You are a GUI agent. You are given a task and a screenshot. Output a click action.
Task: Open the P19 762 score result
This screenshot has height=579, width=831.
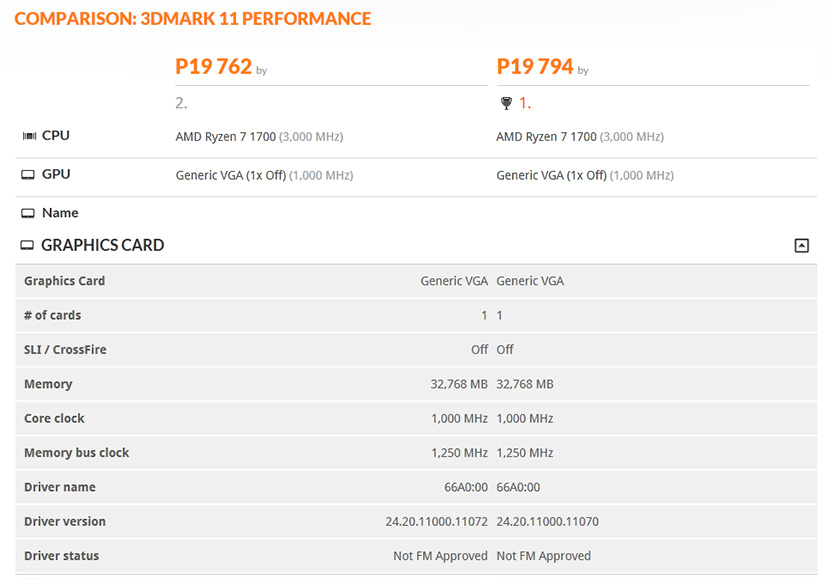214,67
